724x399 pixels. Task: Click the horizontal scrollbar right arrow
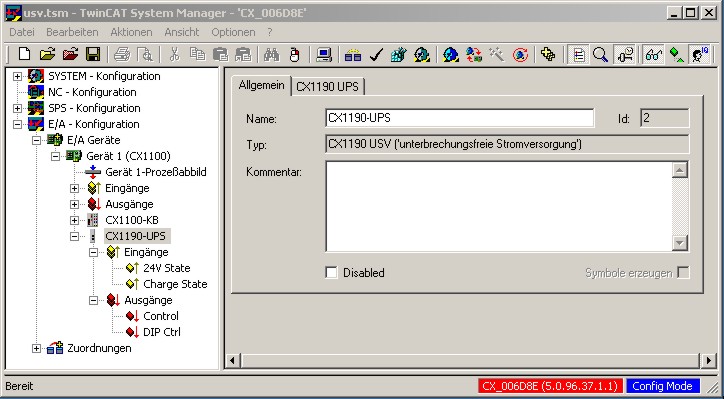708,360
